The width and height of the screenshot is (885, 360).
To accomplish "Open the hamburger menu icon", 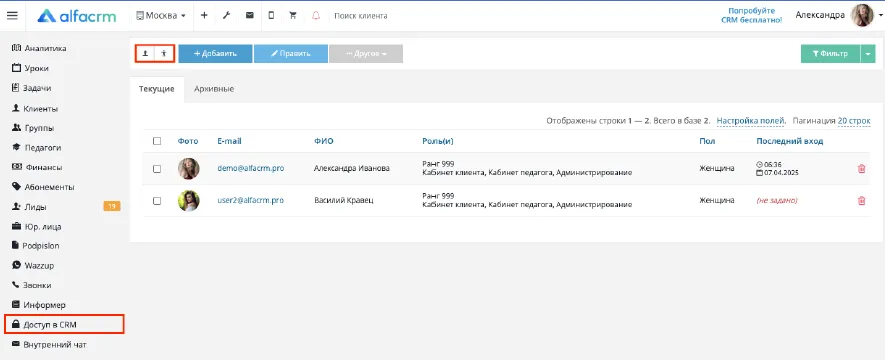I will pyautogui.click(x=12, y=15).
